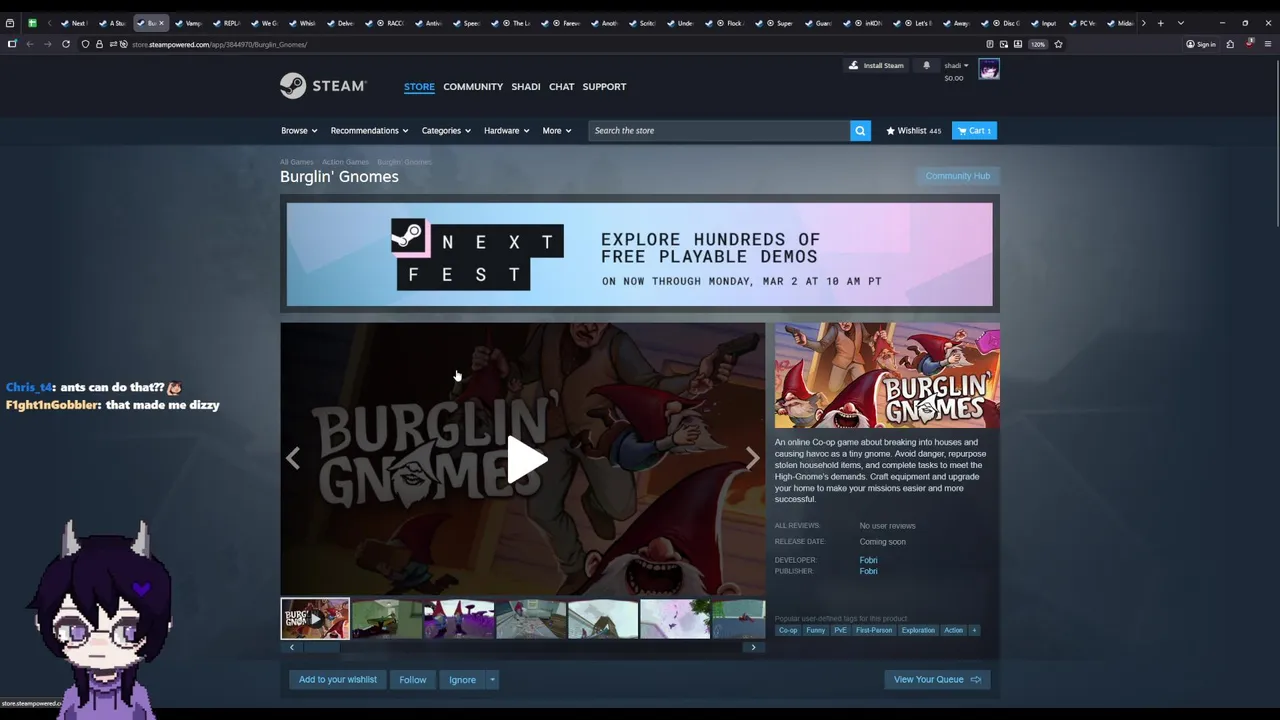Viewport: 1280px width, 720px height.
Task: Click the user avatar picture
Action: coord(989,69)
